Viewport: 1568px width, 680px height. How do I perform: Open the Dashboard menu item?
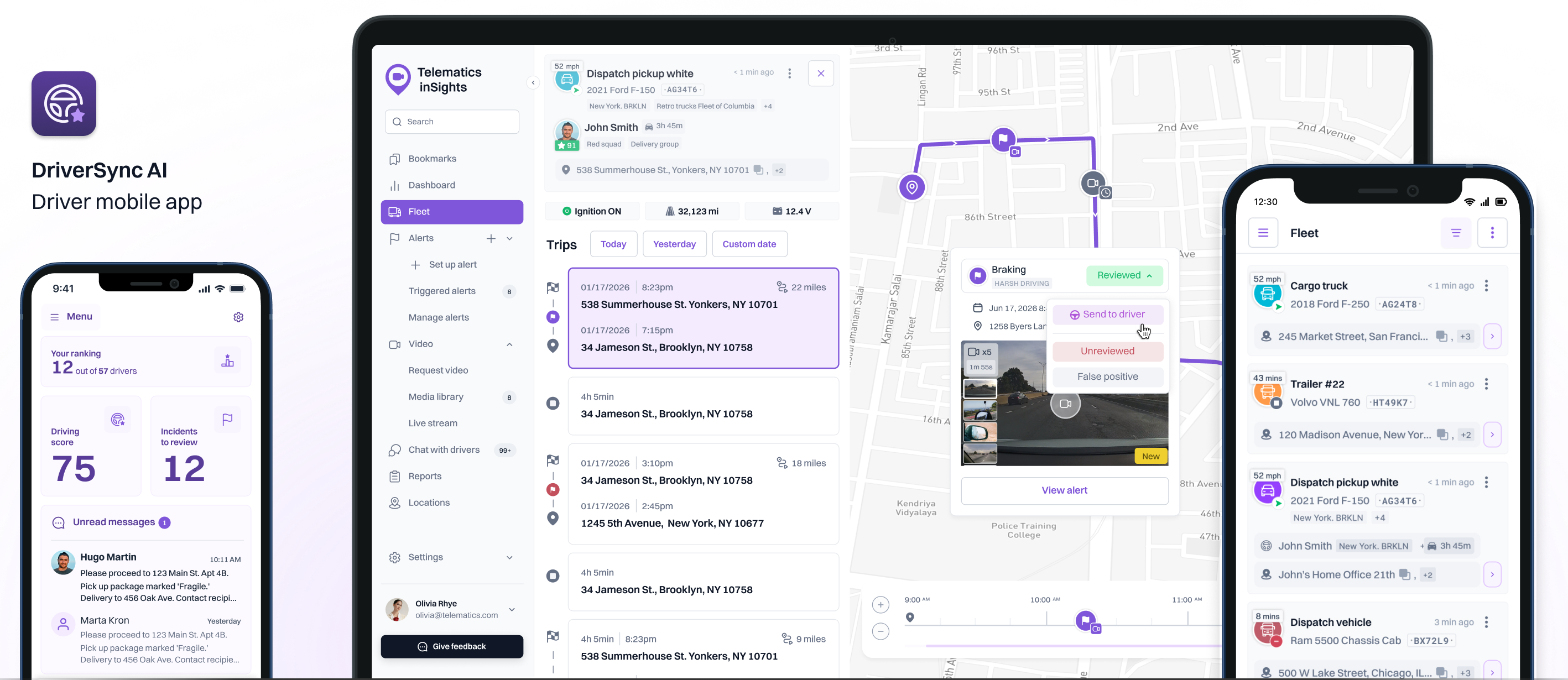(431, 185)
